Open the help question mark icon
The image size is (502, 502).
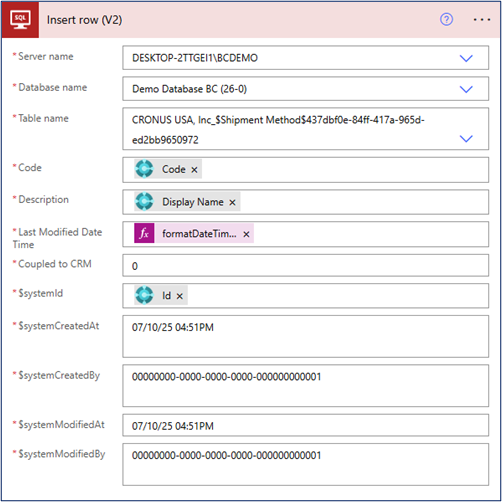coord(446,19)
